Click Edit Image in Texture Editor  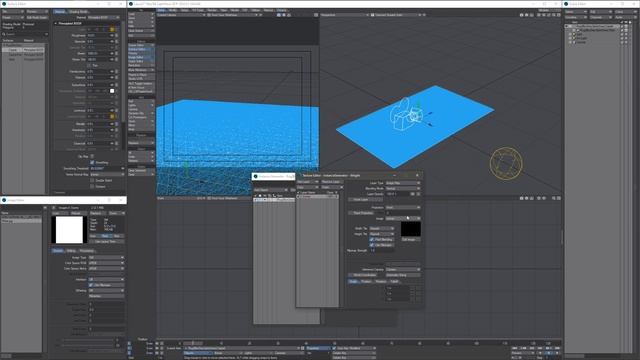pyautogui.click(x=411, y=240)
